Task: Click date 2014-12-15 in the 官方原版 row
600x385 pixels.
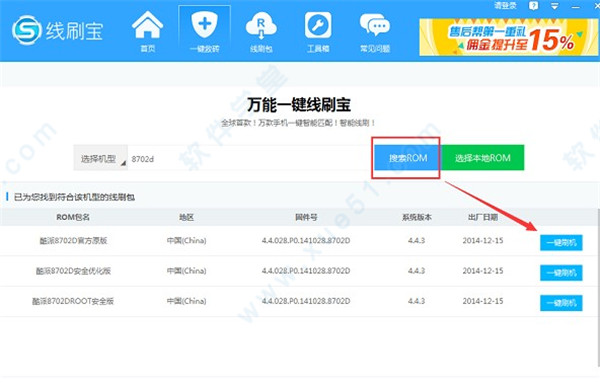Action: (483, 241)
